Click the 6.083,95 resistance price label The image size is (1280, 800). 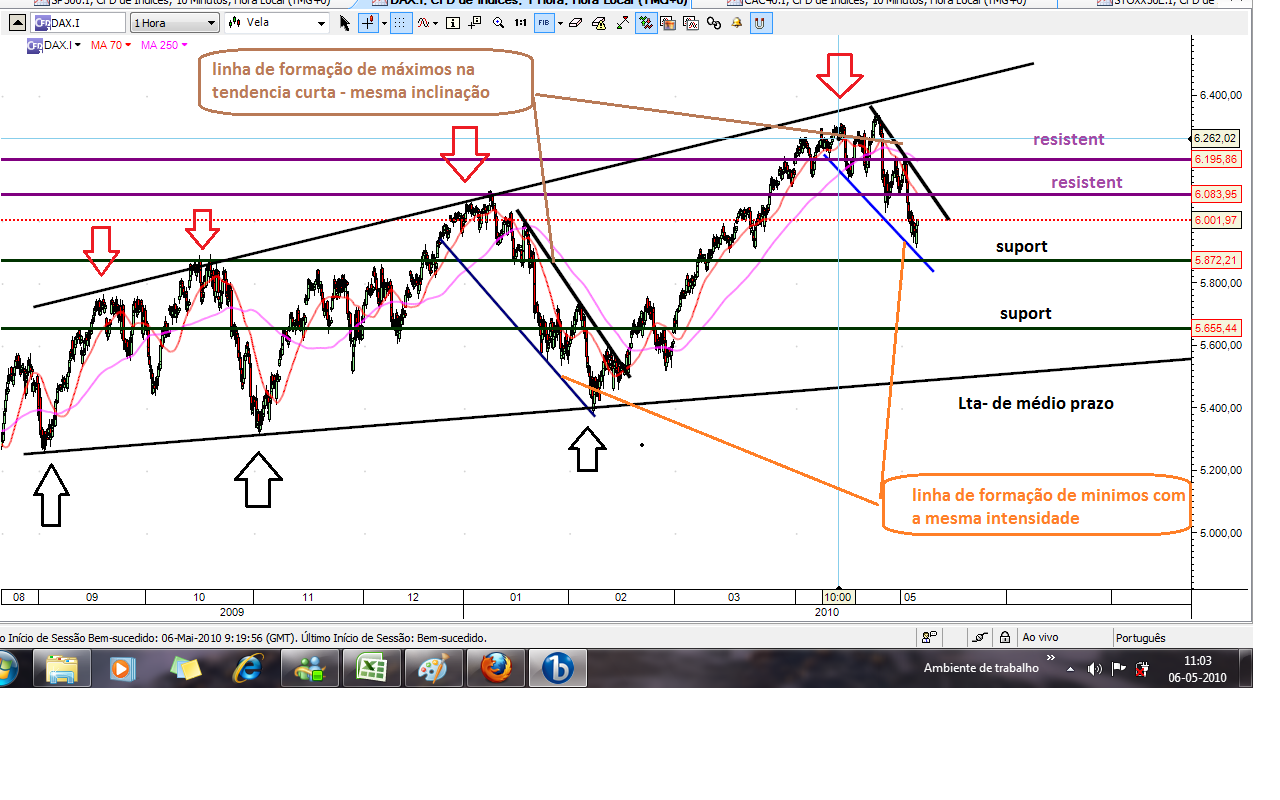[1215, 195]
